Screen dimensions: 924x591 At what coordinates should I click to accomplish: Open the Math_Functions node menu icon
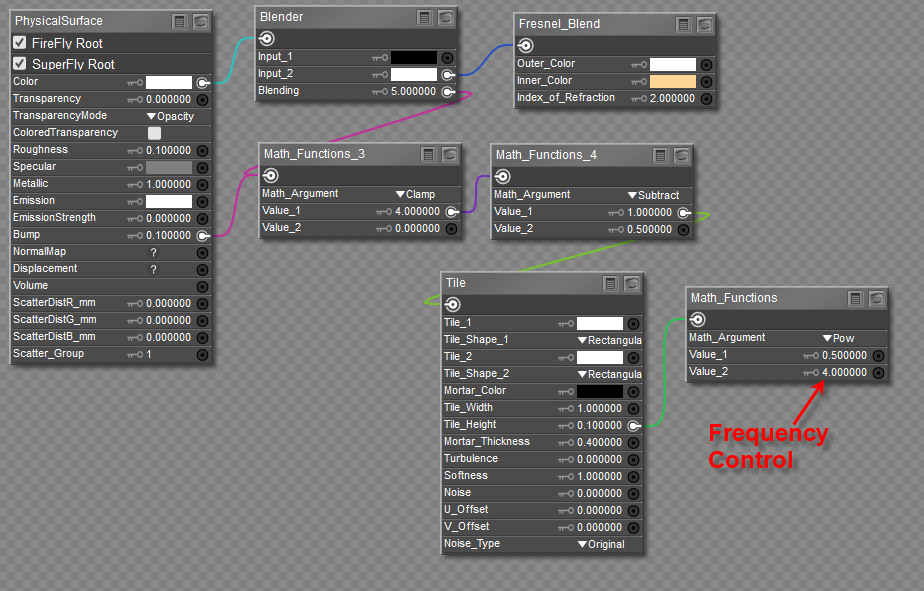tap(856, 299)
